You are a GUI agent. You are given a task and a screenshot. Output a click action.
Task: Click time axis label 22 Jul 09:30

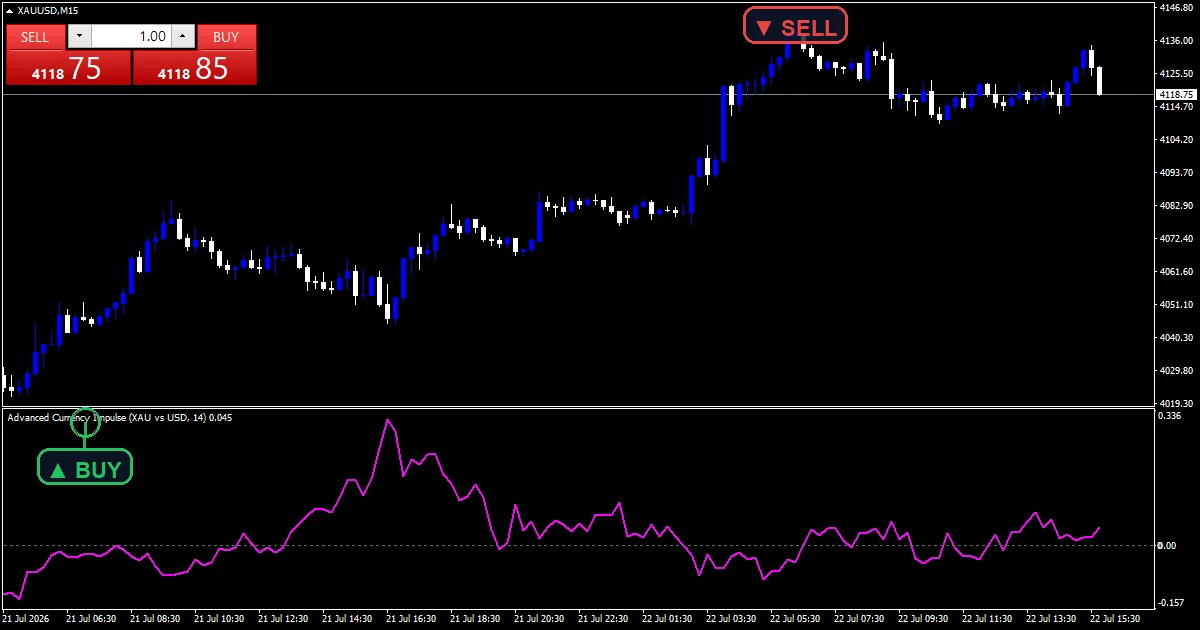tap(923, 619)
